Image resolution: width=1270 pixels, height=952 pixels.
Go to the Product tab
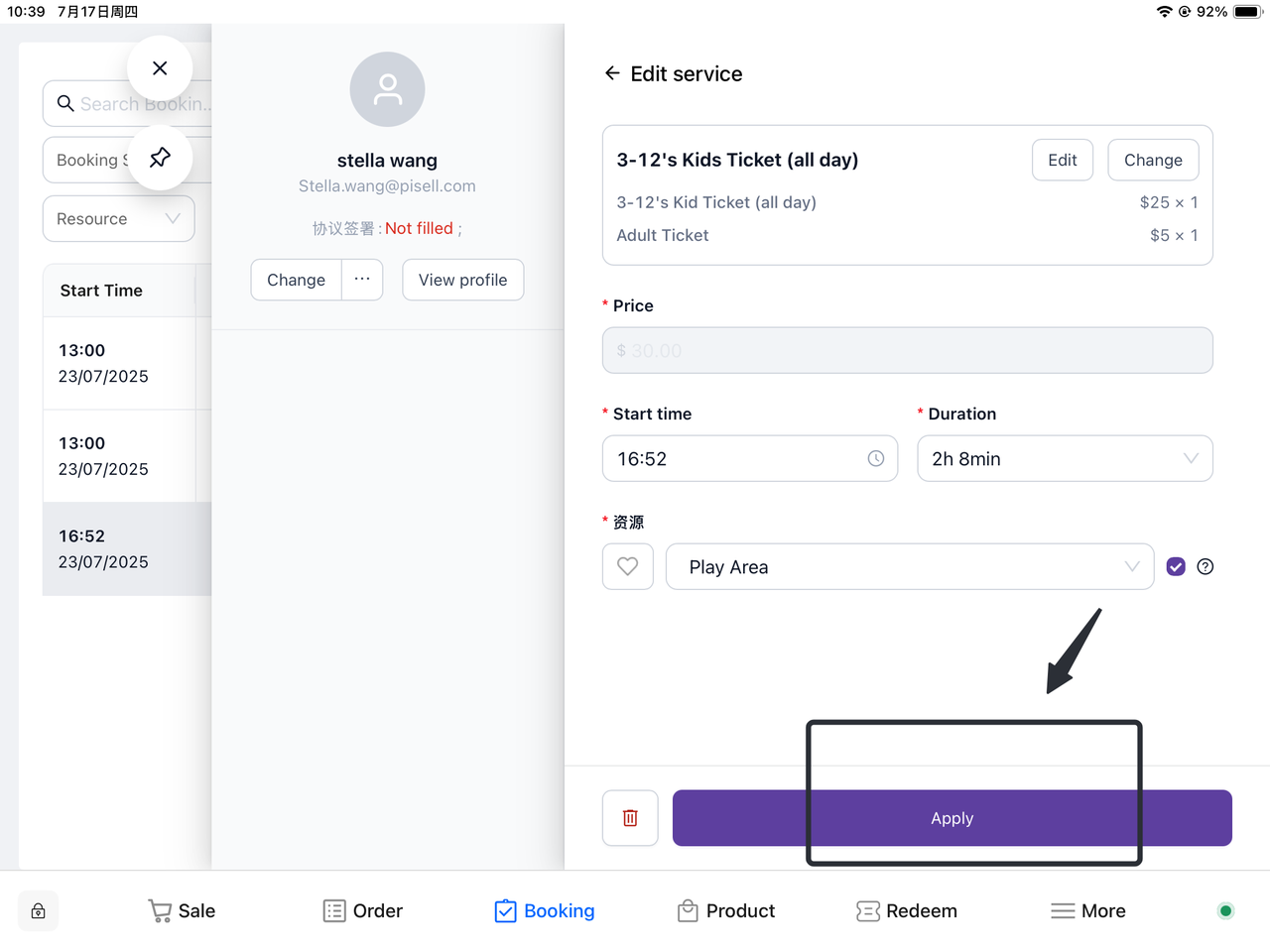coord(726,910)
